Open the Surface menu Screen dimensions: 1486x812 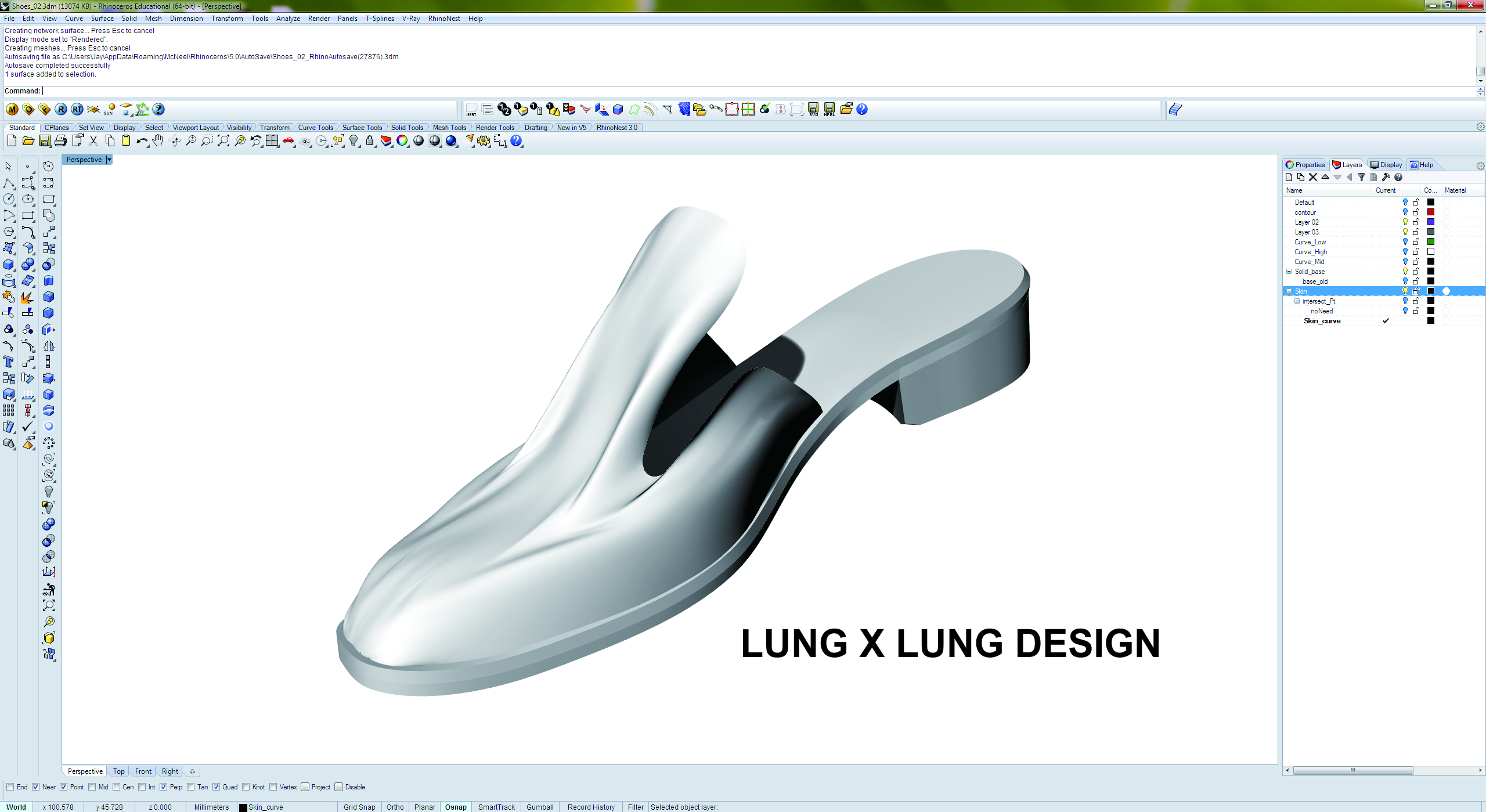(102, 19)
